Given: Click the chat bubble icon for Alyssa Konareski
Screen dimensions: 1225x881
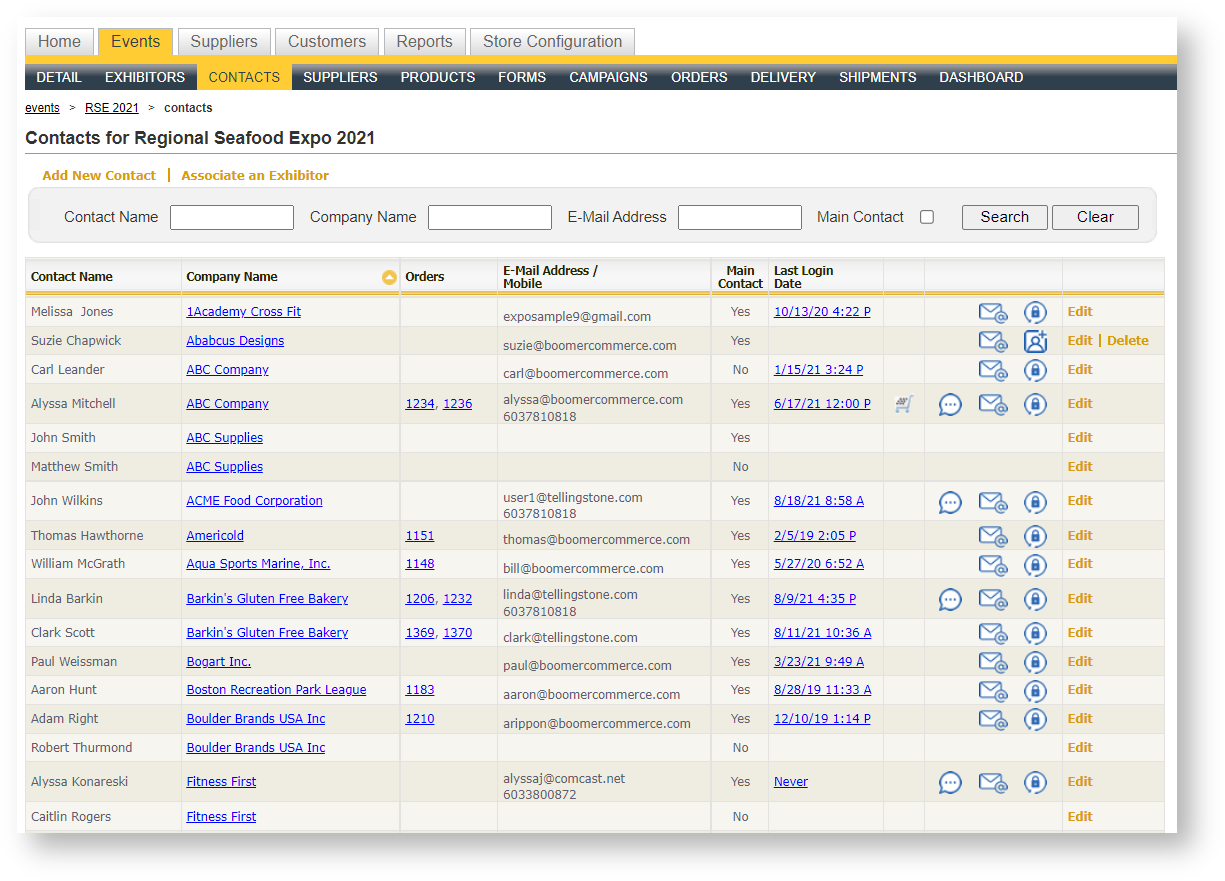Looking at the screenshot, I should click(x=950, y=782).
